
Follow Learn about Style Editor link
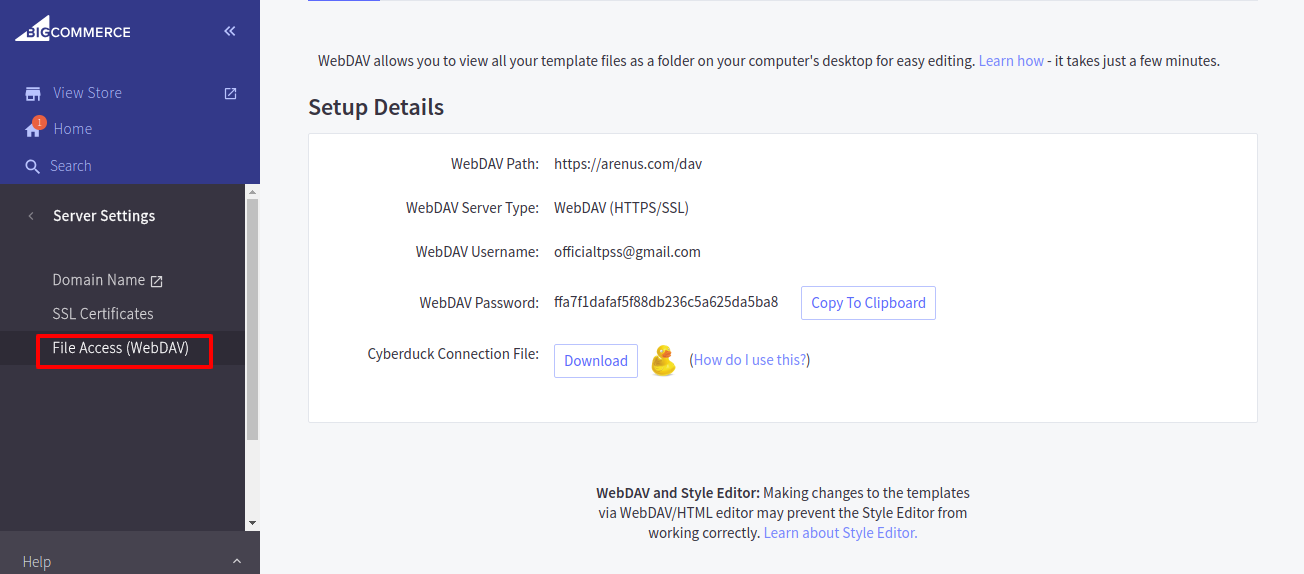click(x=840, y=533)
